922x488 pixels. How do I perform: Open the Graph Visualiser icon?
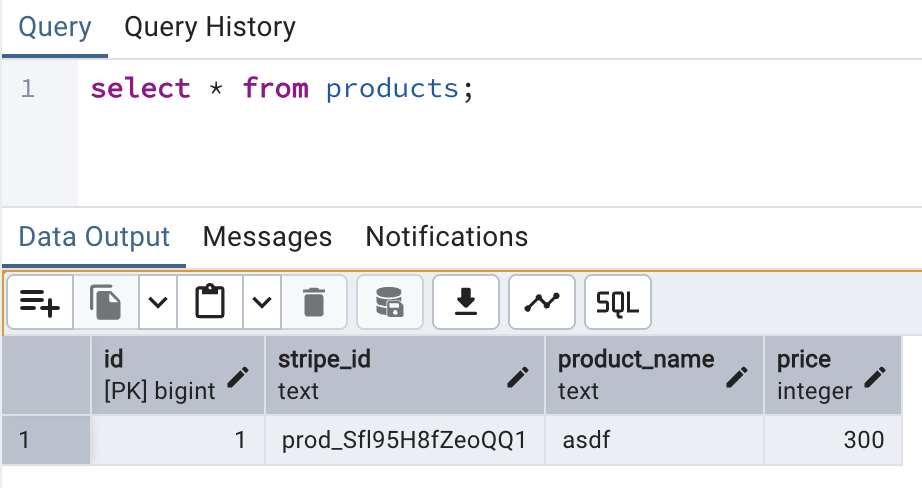click(x=541, y=302)
